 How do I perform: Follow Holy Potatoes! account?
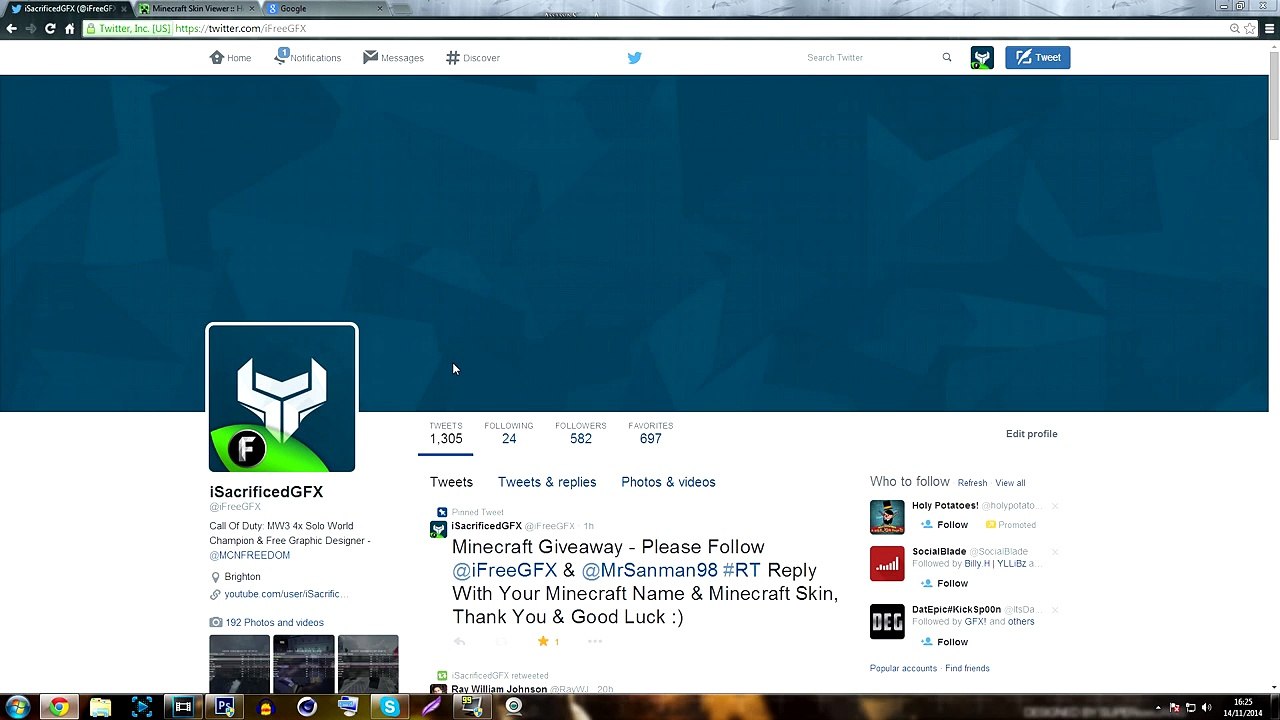click(x=945, y=525)
